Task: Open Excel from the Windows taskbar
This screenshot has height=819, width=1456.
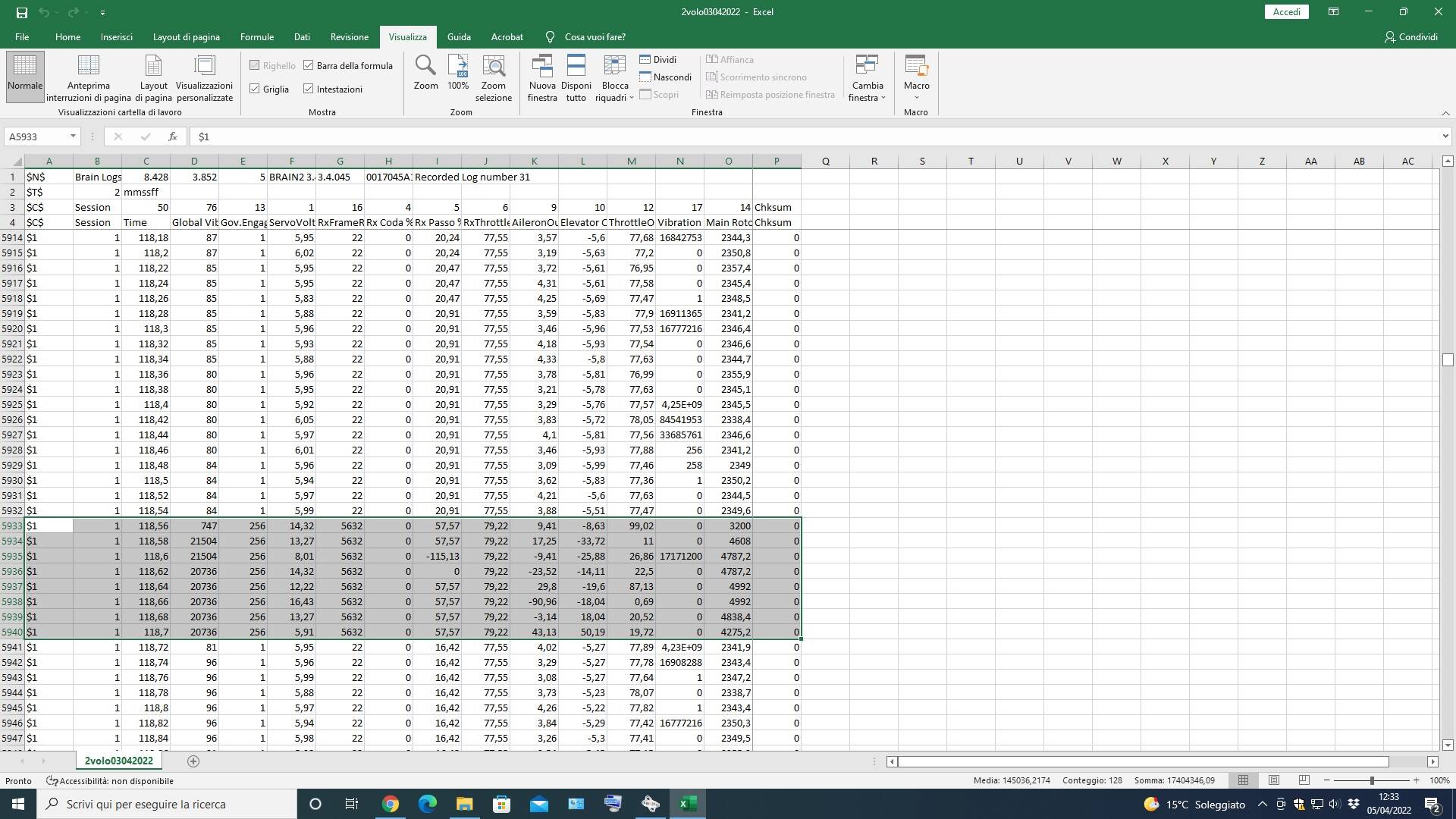Action: coord(688,804)
